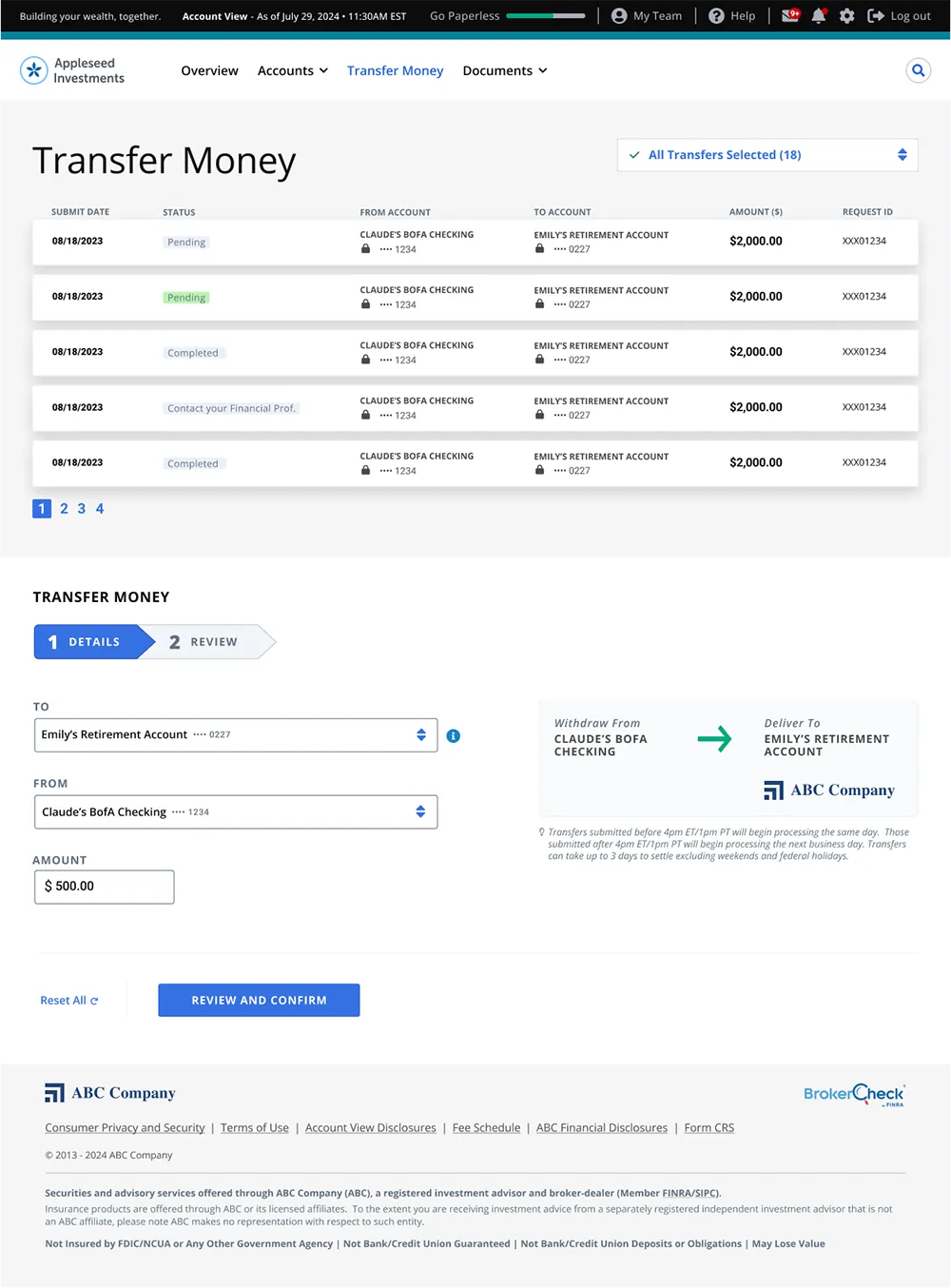Open Consumer Privacy and Security link
Viewport: 951px width, 1288px height.
(x=125, y=1128)
